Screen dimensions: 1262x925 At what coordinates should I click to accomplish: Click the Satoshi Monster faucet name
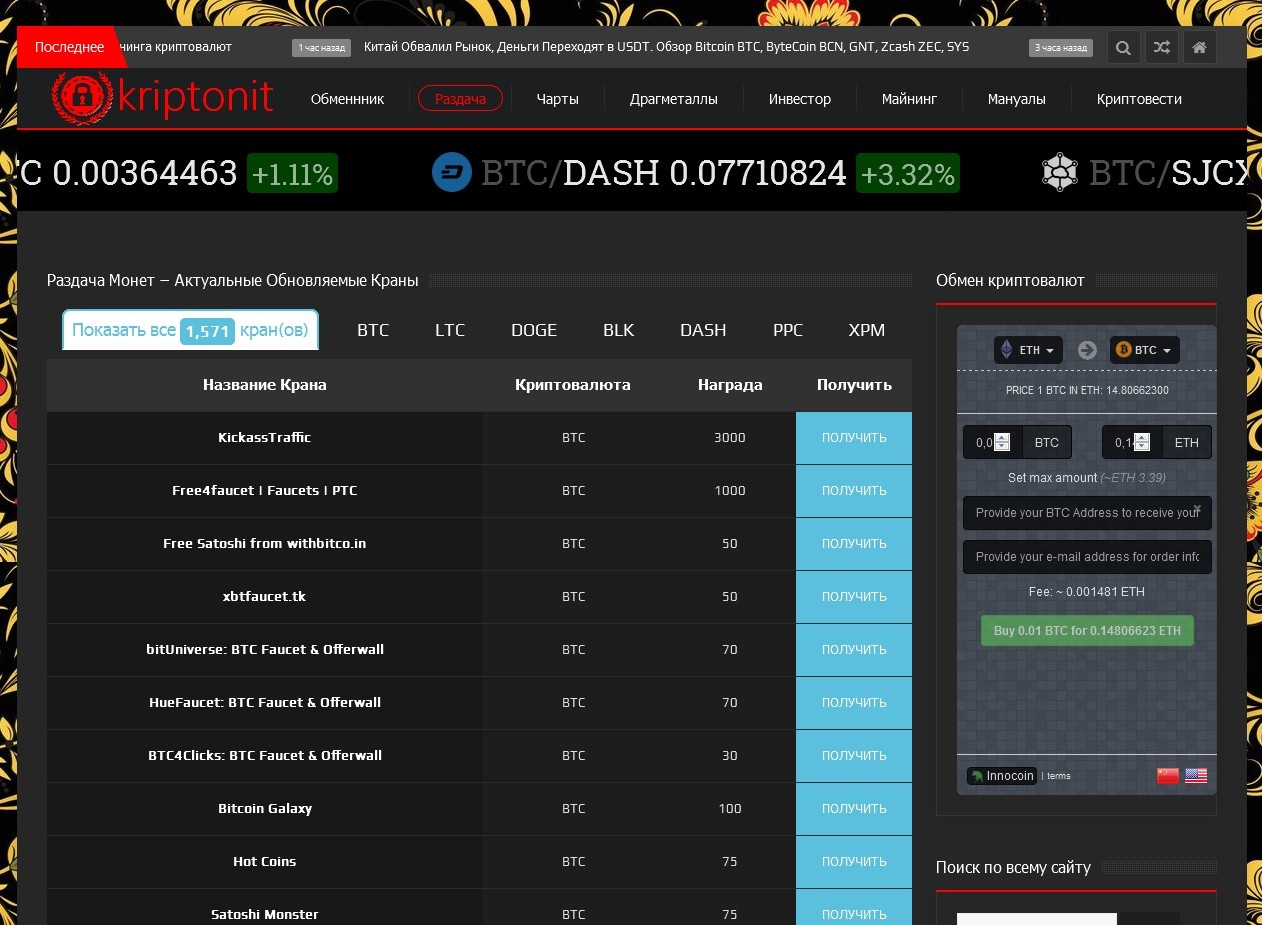265,915
